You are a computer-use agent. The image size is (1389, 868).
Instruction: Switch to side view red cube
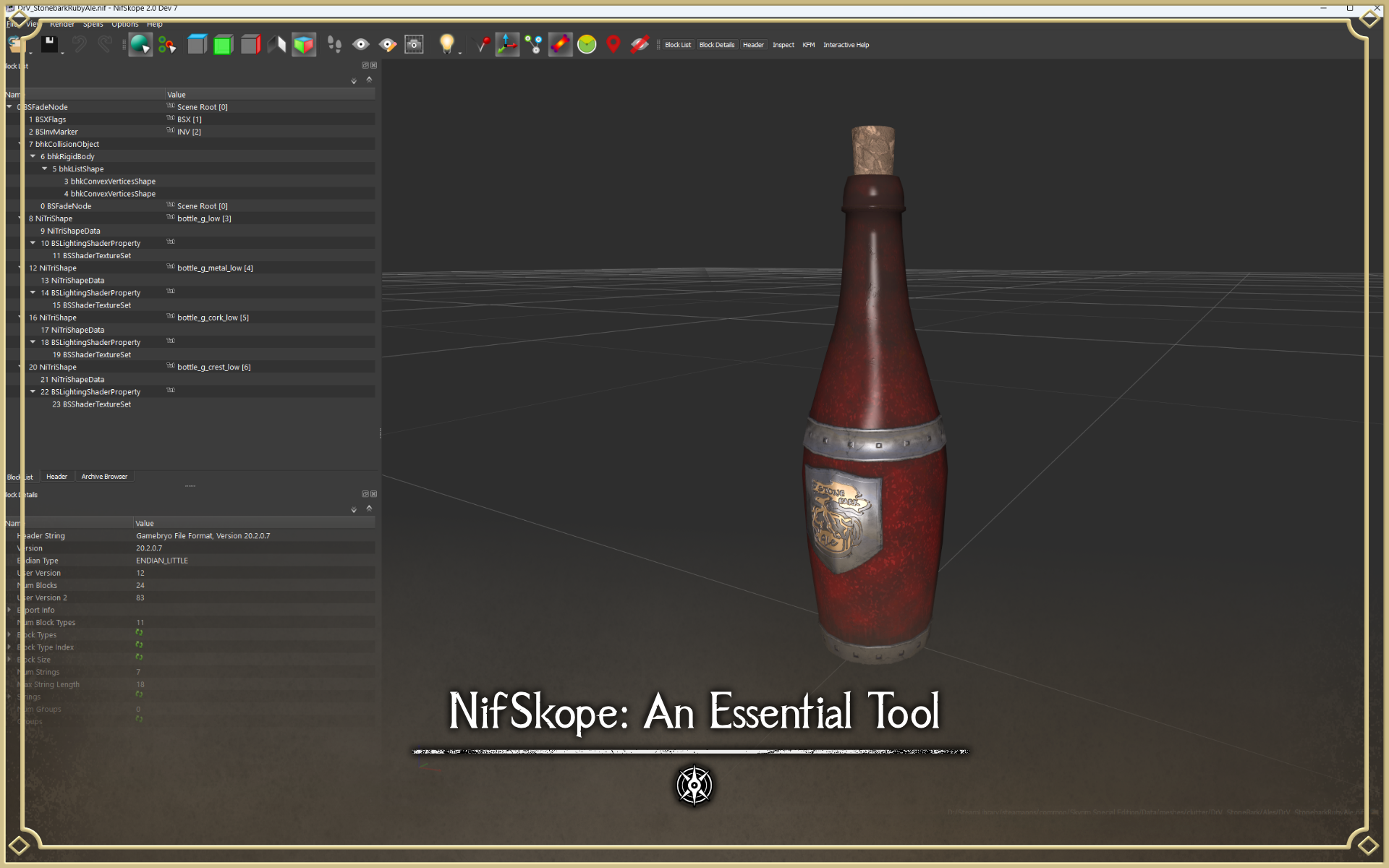250,44
